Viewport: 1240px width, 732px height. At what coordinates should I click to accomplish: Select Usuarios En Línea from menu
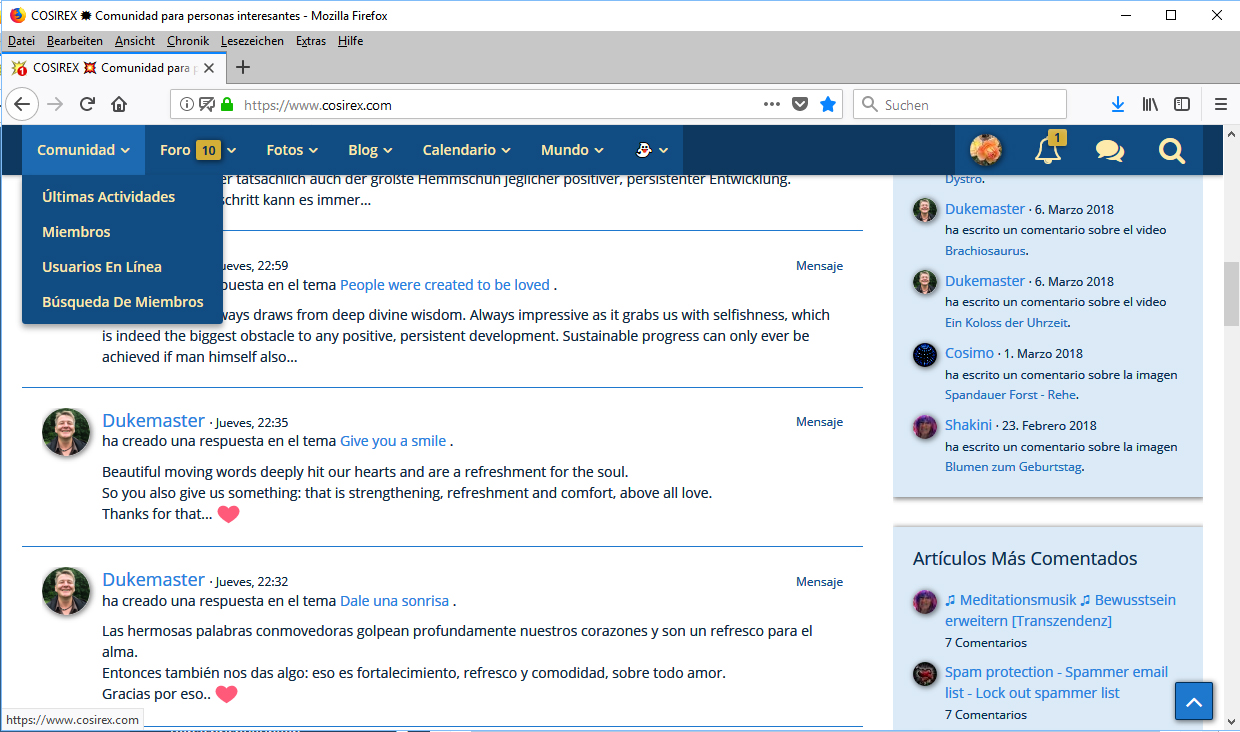pyautogui.click(x=102, y=267)
